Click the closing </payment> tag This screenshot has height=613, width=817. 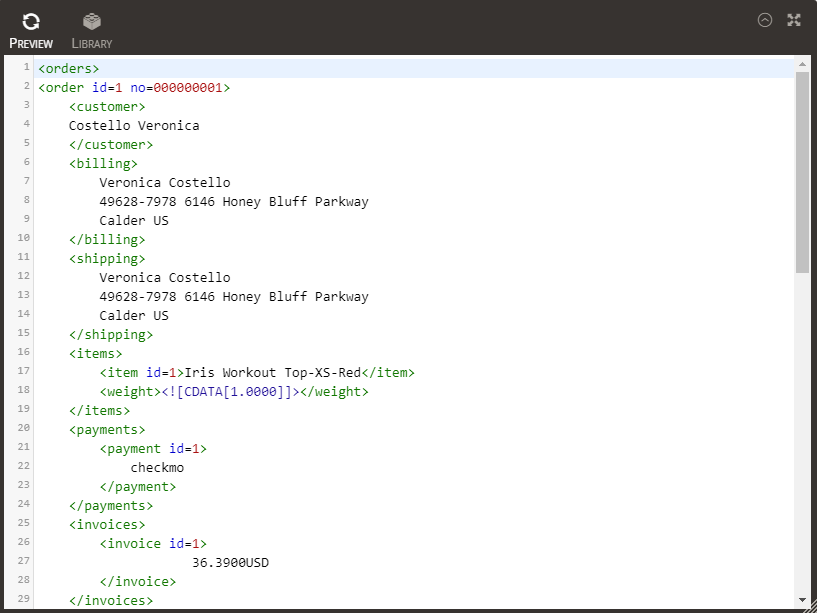(x=138, y=487)
